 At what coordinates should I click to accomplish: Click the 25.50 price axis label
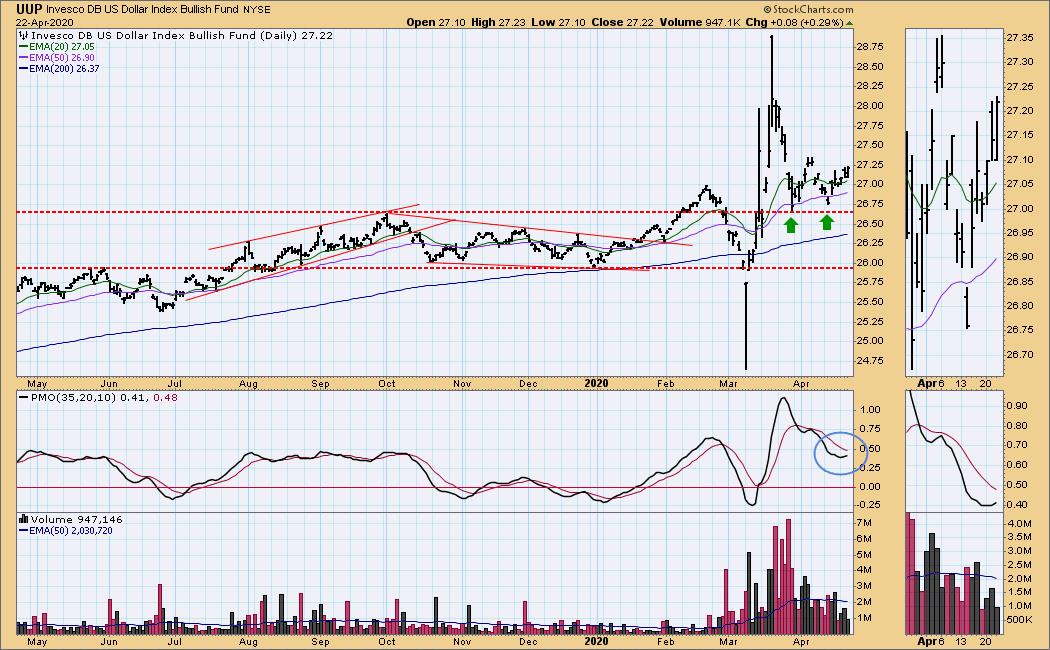[869, 302]
